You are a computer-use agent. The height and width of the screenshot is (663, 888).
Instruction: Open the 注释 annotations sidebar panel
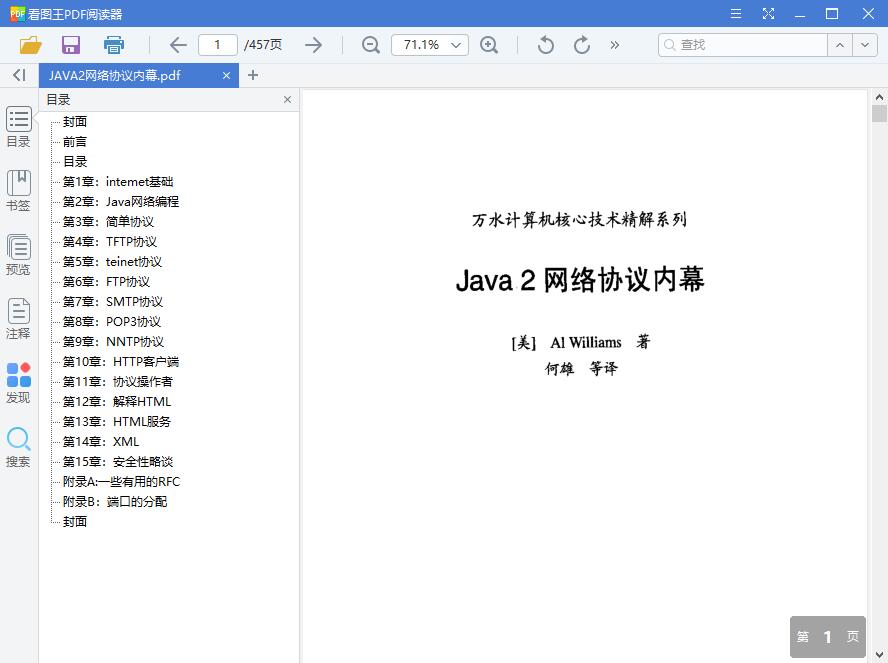[19, 319]
